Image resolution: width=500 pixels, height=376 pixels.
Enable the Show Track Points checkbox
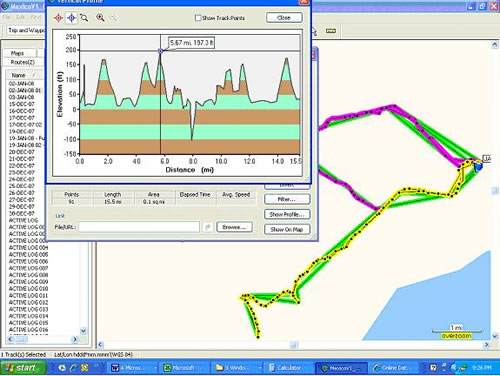point(198,18)
